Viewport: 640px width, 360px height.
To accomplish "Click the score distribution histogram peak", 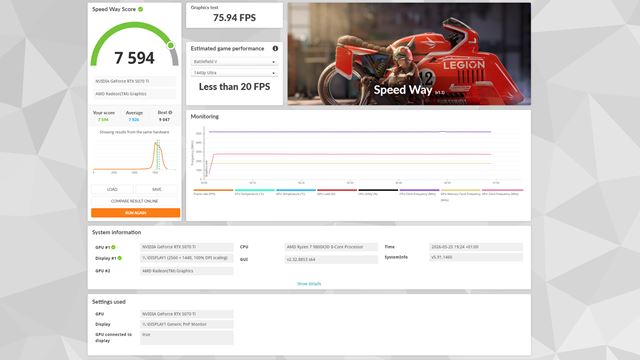I will [157, 144].
